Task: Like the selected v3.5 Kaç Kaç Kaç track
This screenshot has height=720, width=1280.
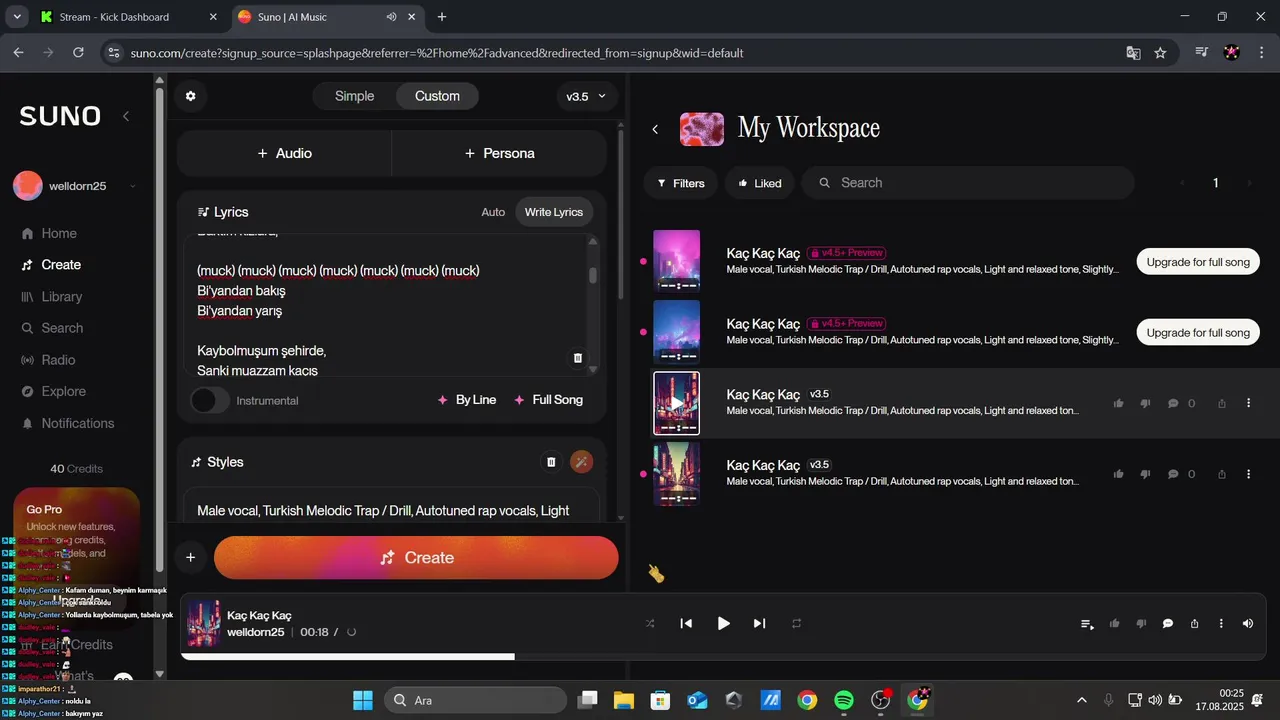Action: click(x=1118, y=403)
